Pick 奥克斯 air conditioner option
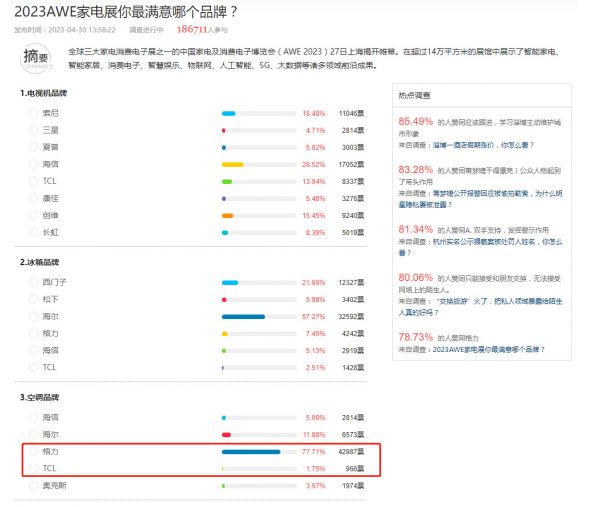This screenshot has width=600, height=507. [33, 485]
